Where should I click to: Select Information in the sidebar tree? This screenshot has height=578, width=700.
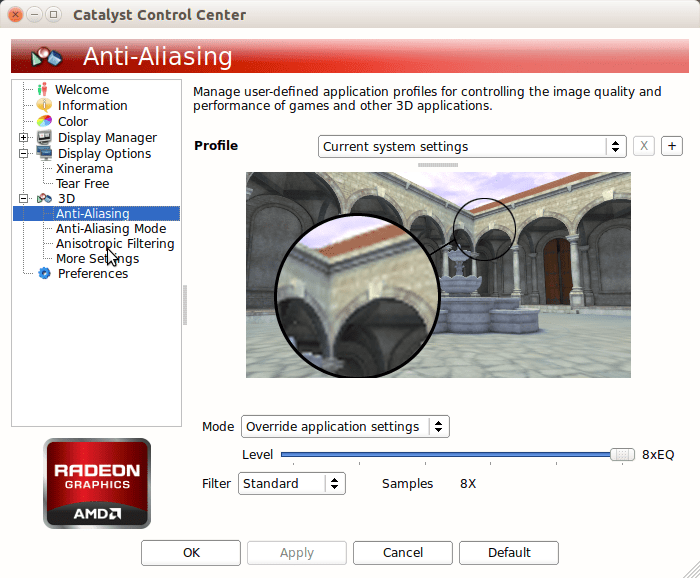tap(93, 105)
